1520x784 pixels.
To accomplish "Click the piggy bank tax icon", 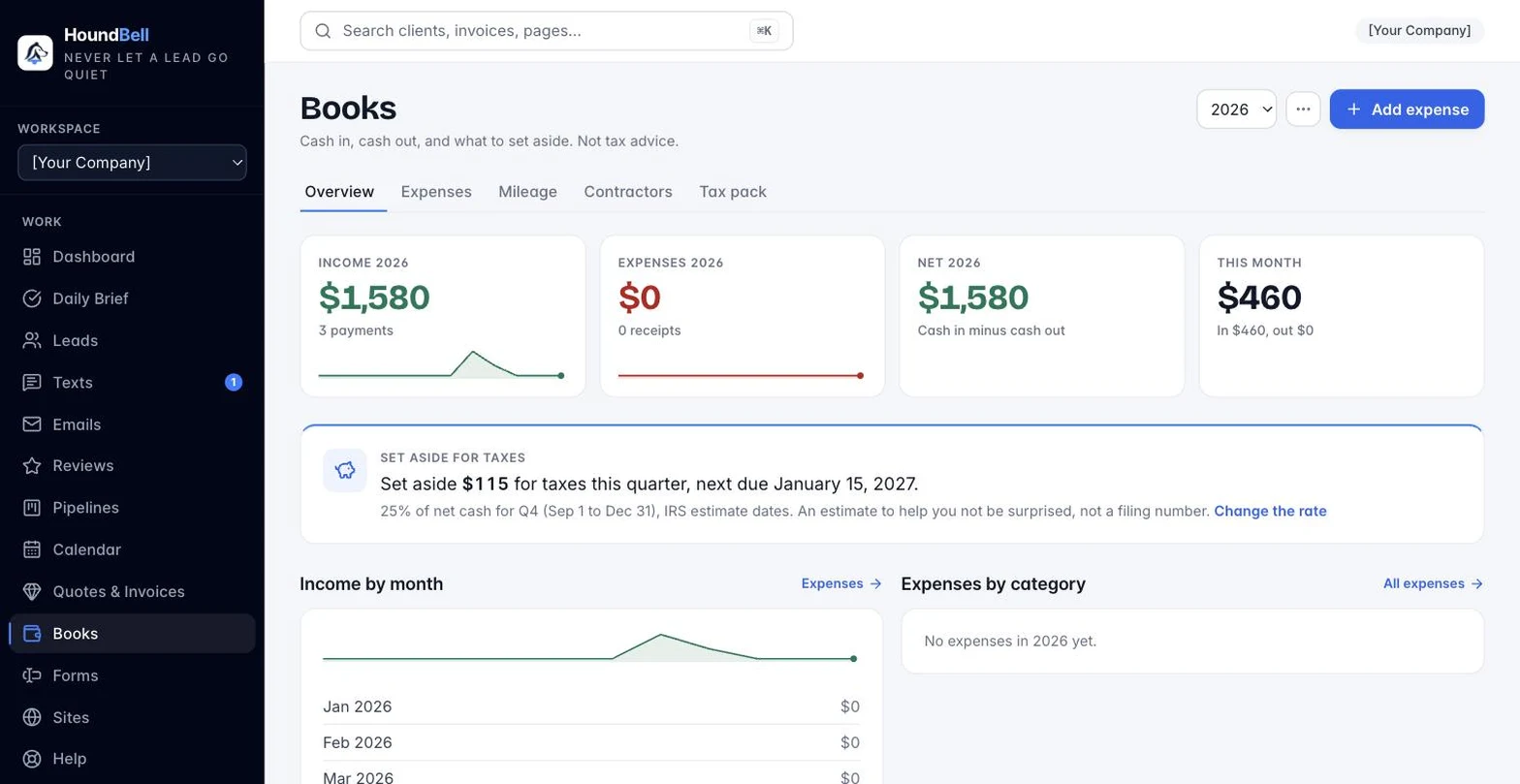I will (x=345, y=471).
